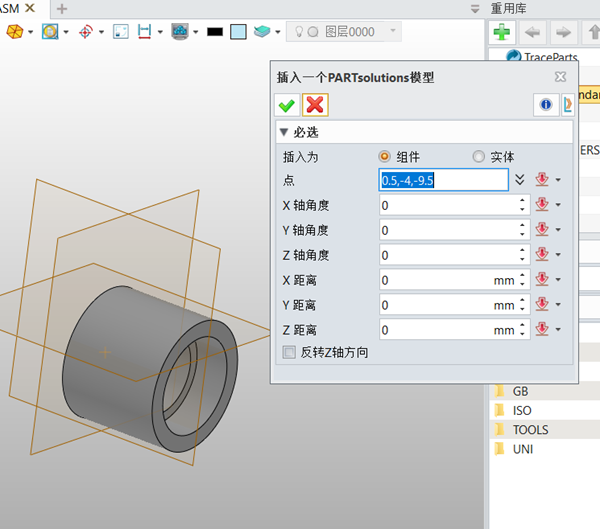Adjust the Y 距离 spinner
The image size is (600, 529).
pyautogui.click(x=522, y=305)
